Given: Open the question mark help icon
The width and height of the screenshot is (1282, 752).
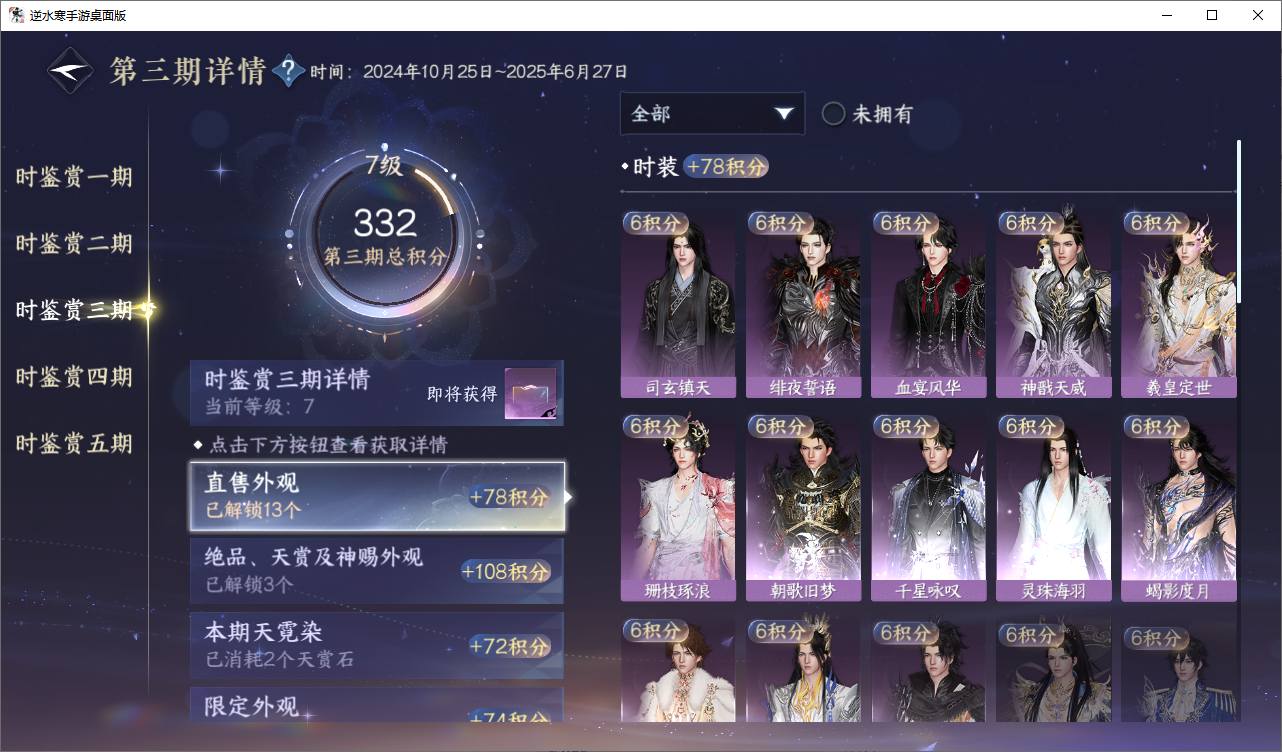Looking at the screenshot, I should click(288, 71).
